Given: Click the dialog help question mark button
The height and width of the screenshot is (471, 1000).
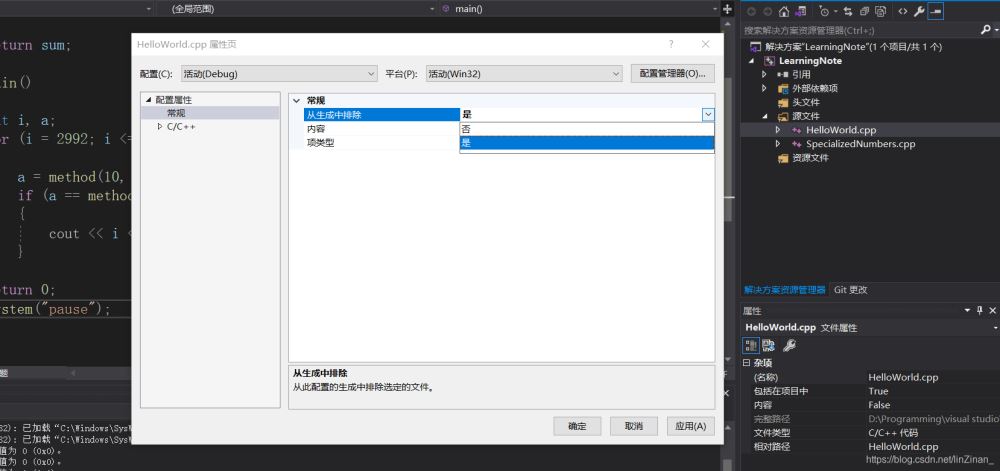Looking at the screenshot, I should 671,45.
